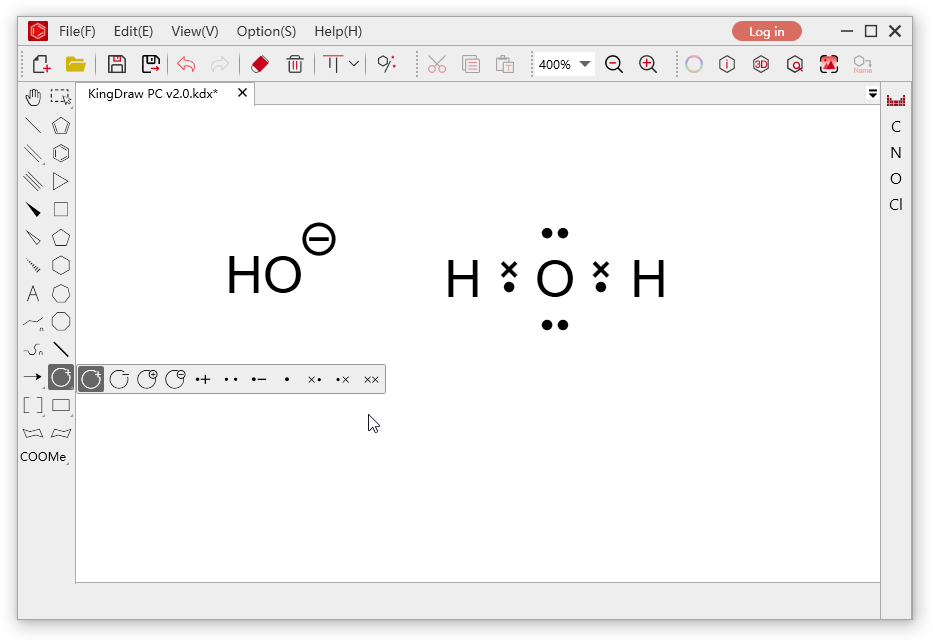Select the benzene ring tool
This screenshot has height=640, width=933.
point(61,153)
